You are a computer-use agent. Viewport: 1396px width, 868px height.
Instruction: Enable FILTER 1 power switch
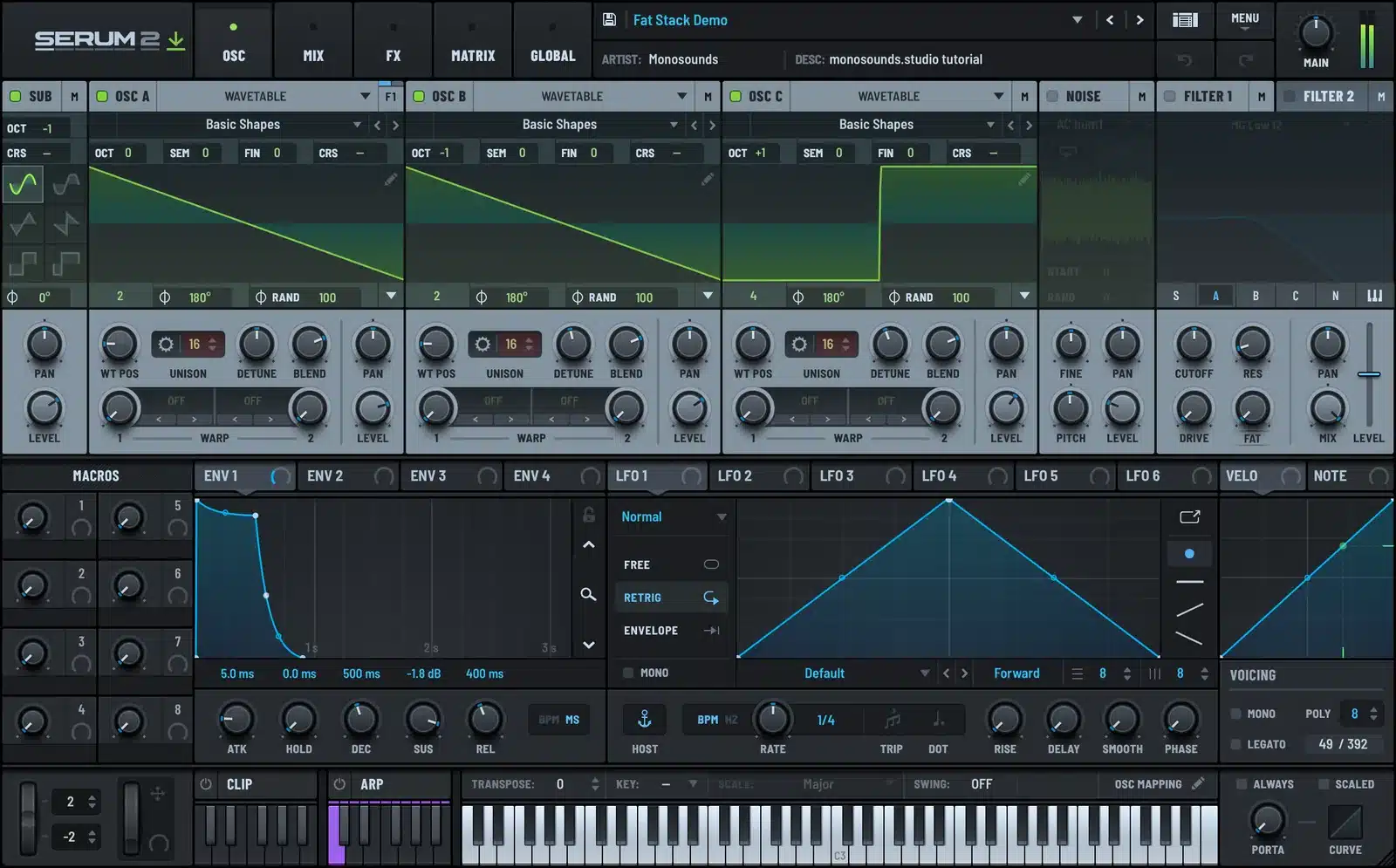[x=1170, y=97]
